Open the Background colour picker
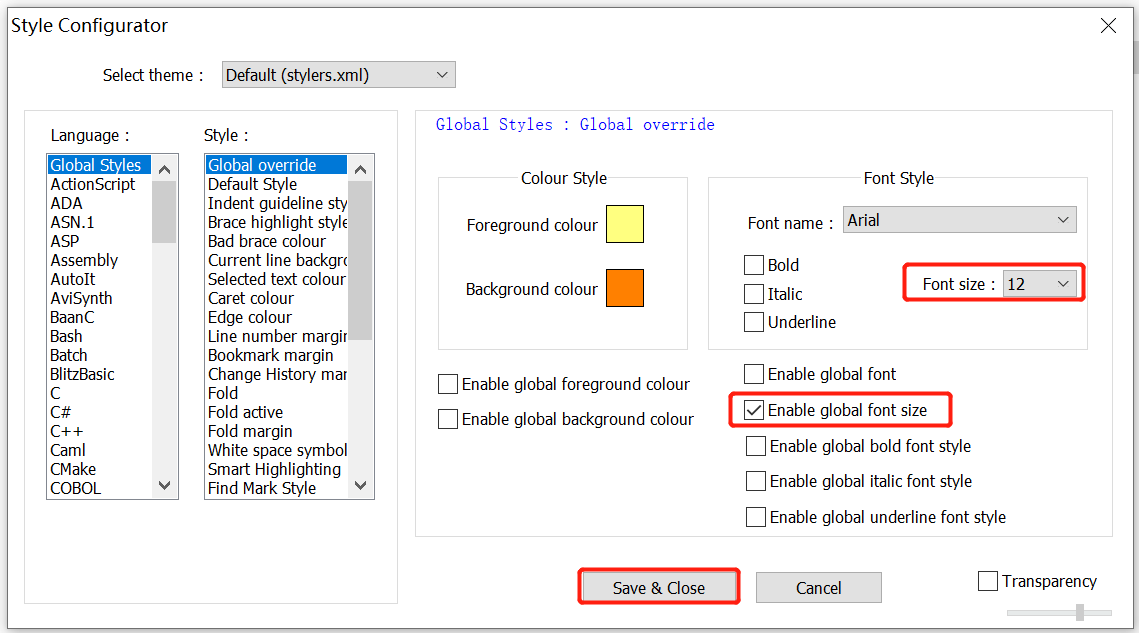 [624, 288]
